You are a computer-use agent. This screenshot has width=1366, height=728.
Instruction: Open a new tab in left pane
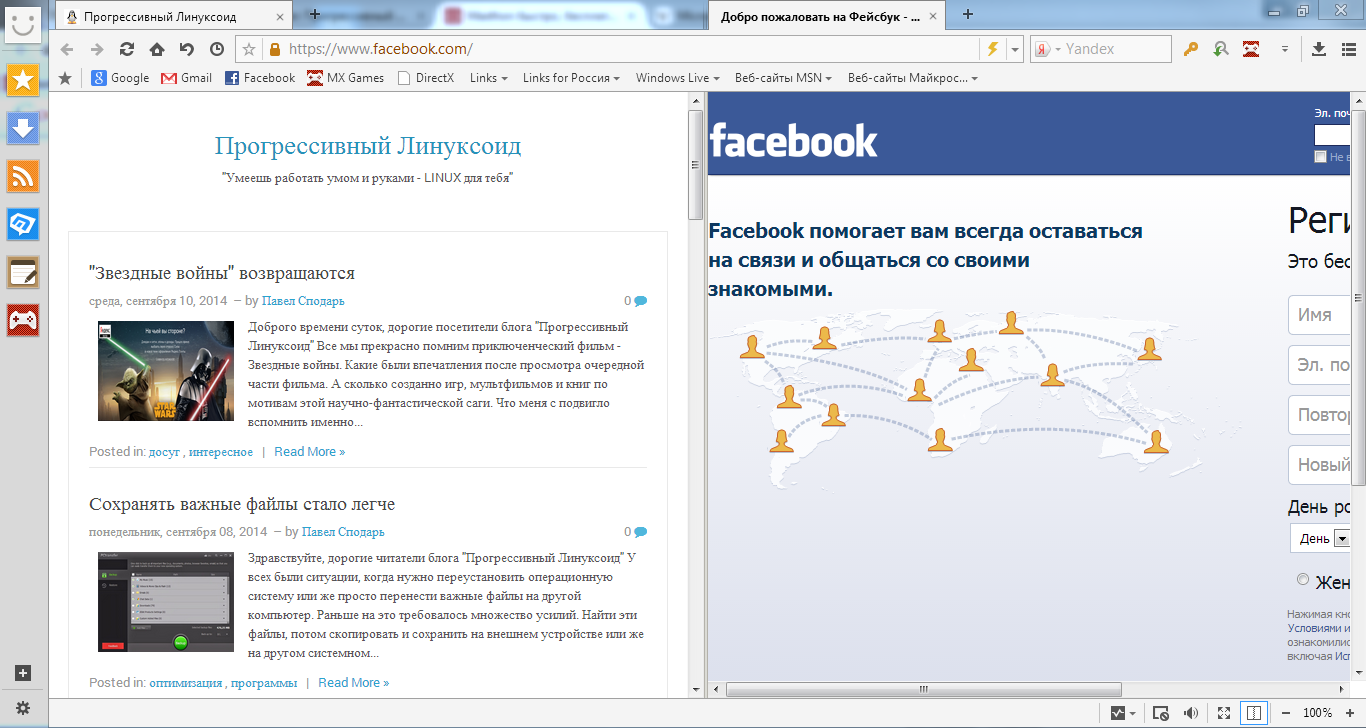coord(315,14)
